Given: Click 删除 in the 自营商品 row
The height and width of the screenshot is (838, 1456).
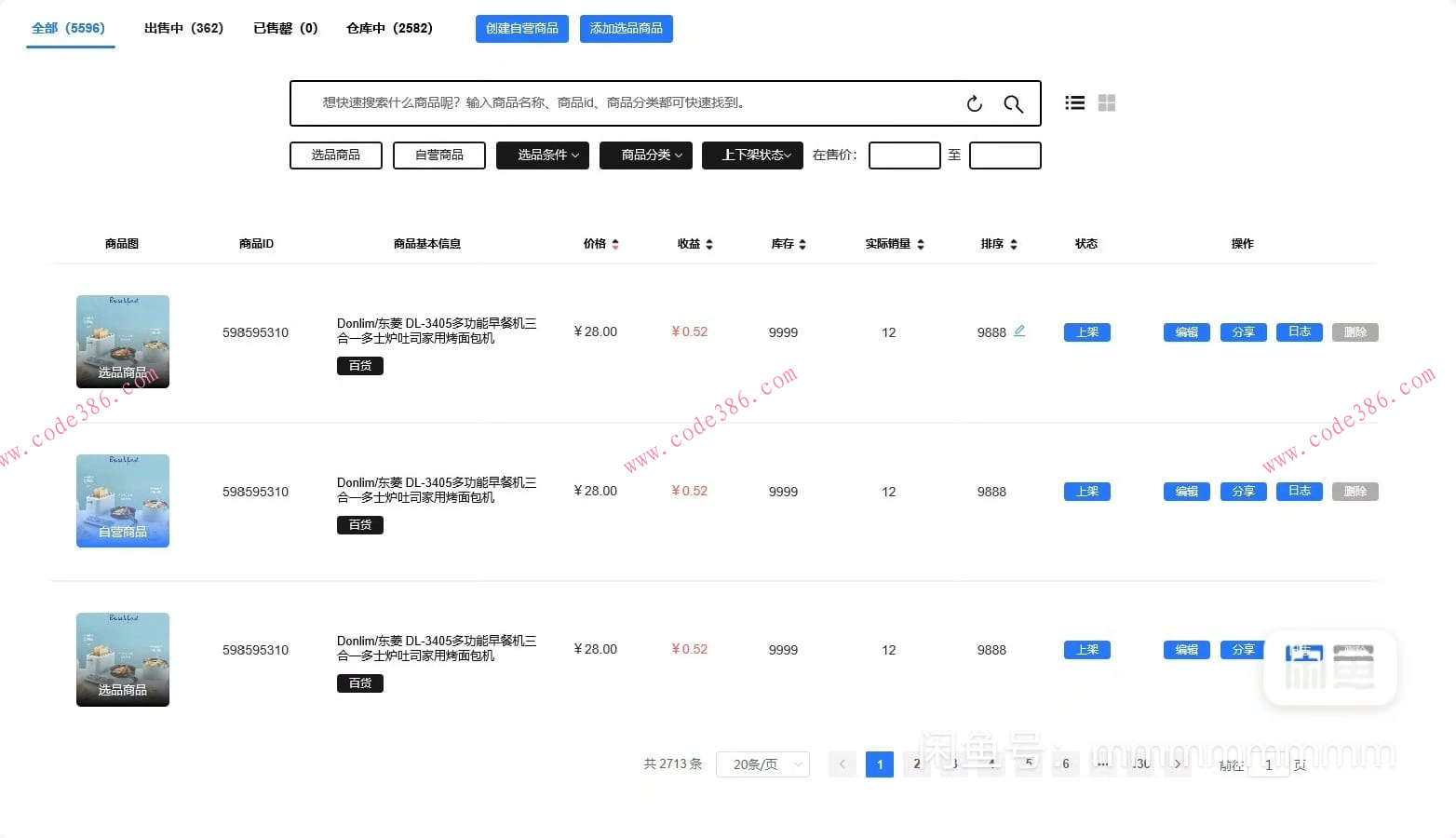Looking at the screenshot, I should [1355, 492].
